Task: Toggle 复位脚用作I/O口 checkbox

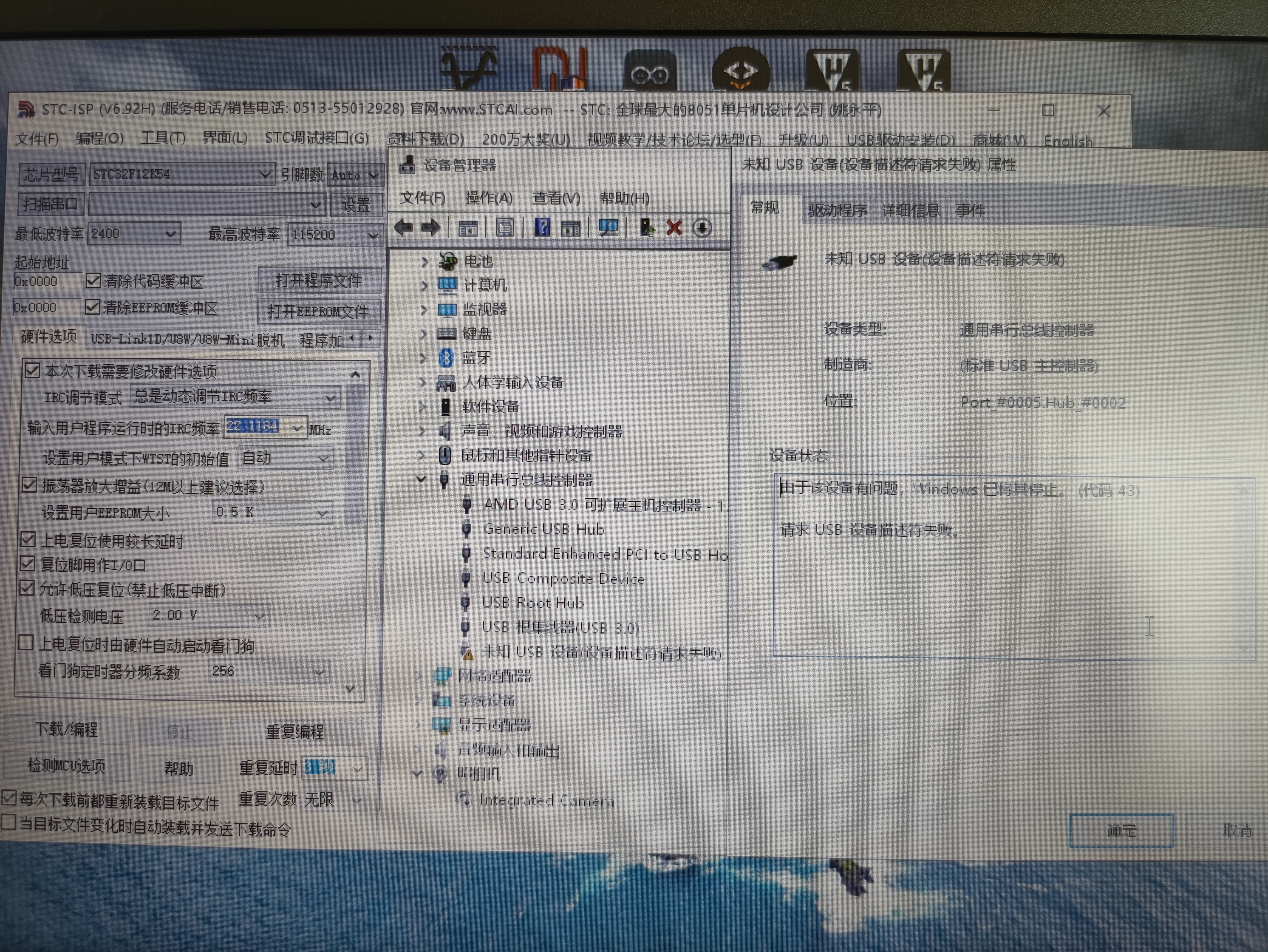Action: coord(27,563)
